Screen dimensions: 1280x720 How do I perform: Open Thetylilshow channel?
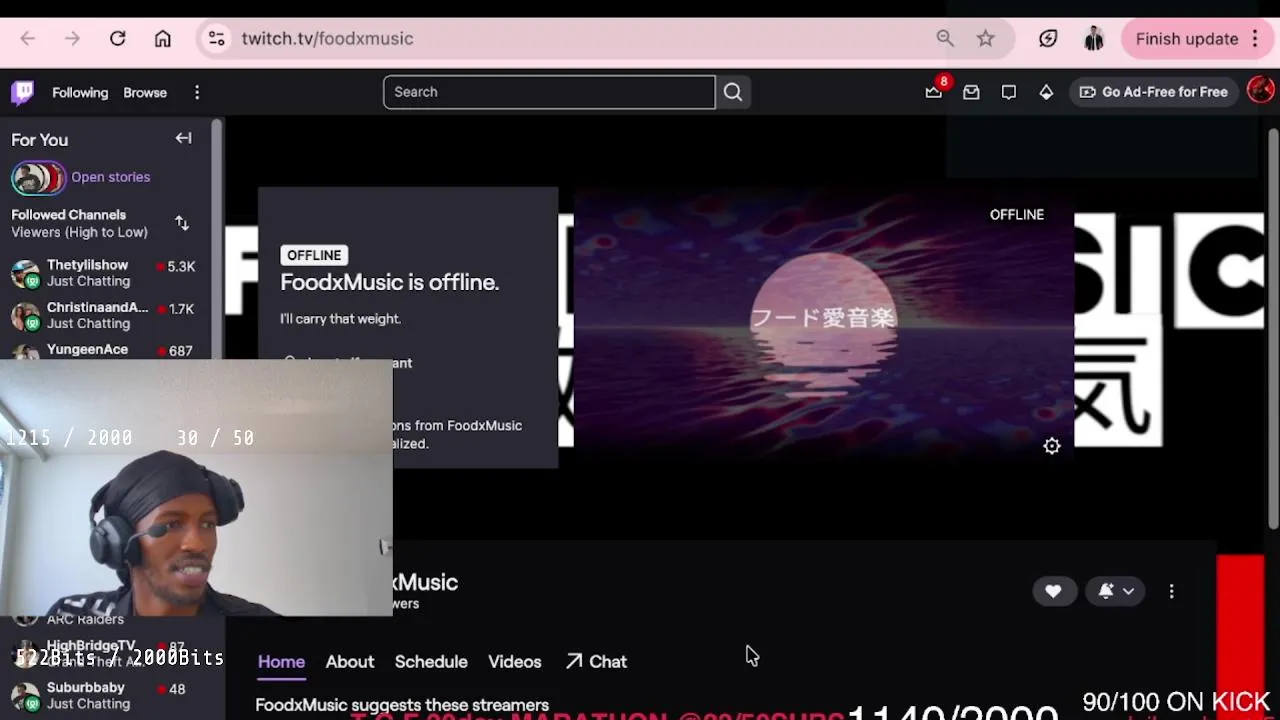coord(105,272)
